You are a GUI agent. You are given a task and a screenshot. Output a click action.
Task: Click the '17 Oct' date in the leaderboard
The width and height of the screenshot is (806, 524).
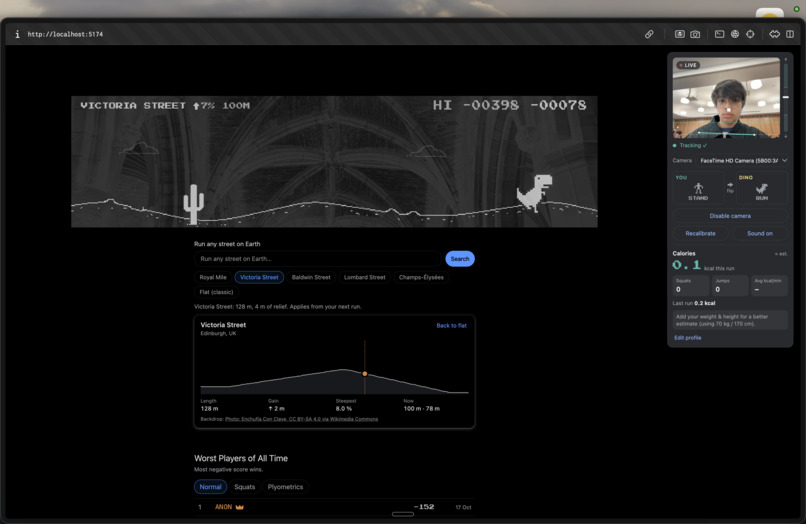pos(463,507)
